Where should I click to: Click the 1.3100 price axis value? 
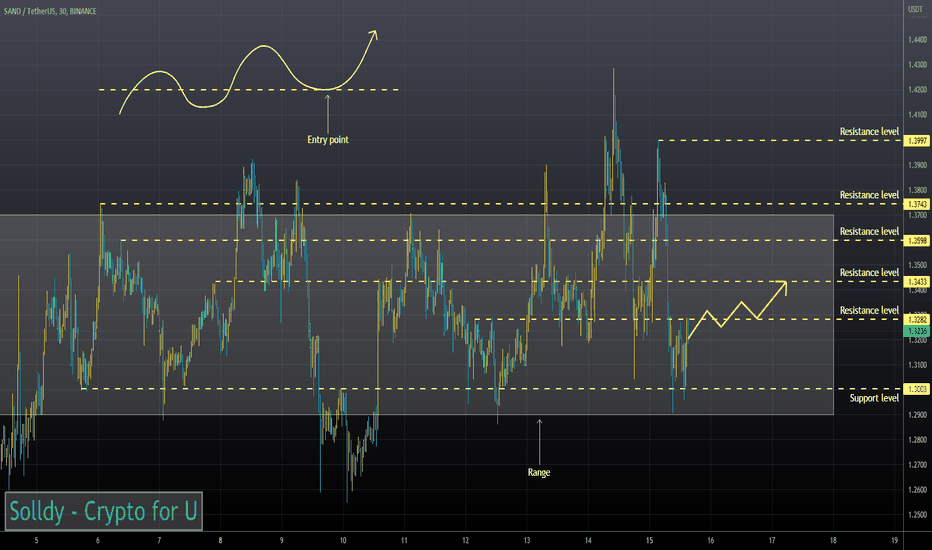click(x=918, y=365)
